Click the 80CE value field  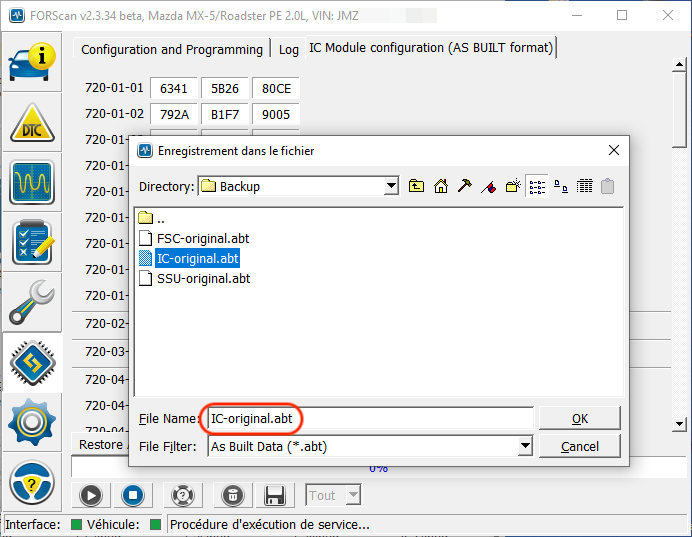pos(276,88)
